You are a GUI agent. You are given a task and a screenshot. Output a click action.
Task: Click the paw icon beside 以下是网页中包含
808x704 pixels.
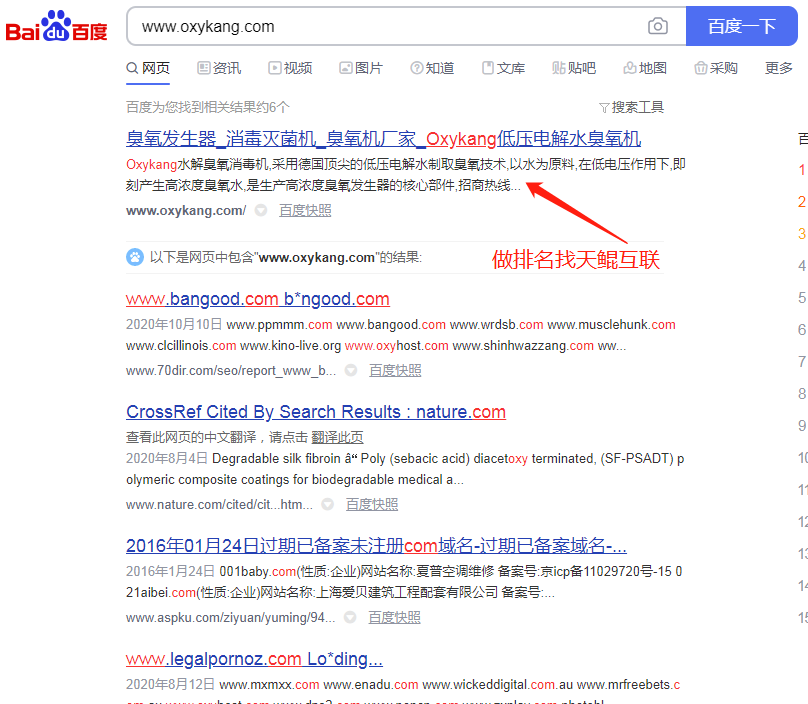135,257
